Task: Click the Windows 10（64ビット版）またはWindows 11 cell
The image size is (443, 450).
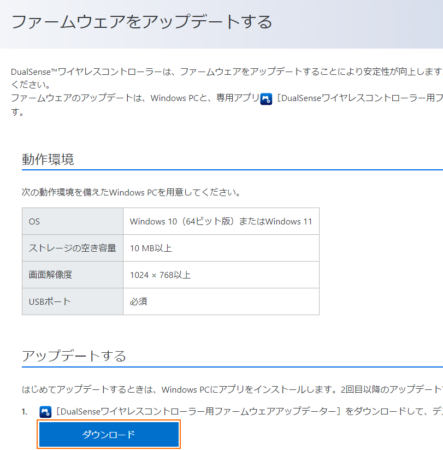Action: coord(221,221)
